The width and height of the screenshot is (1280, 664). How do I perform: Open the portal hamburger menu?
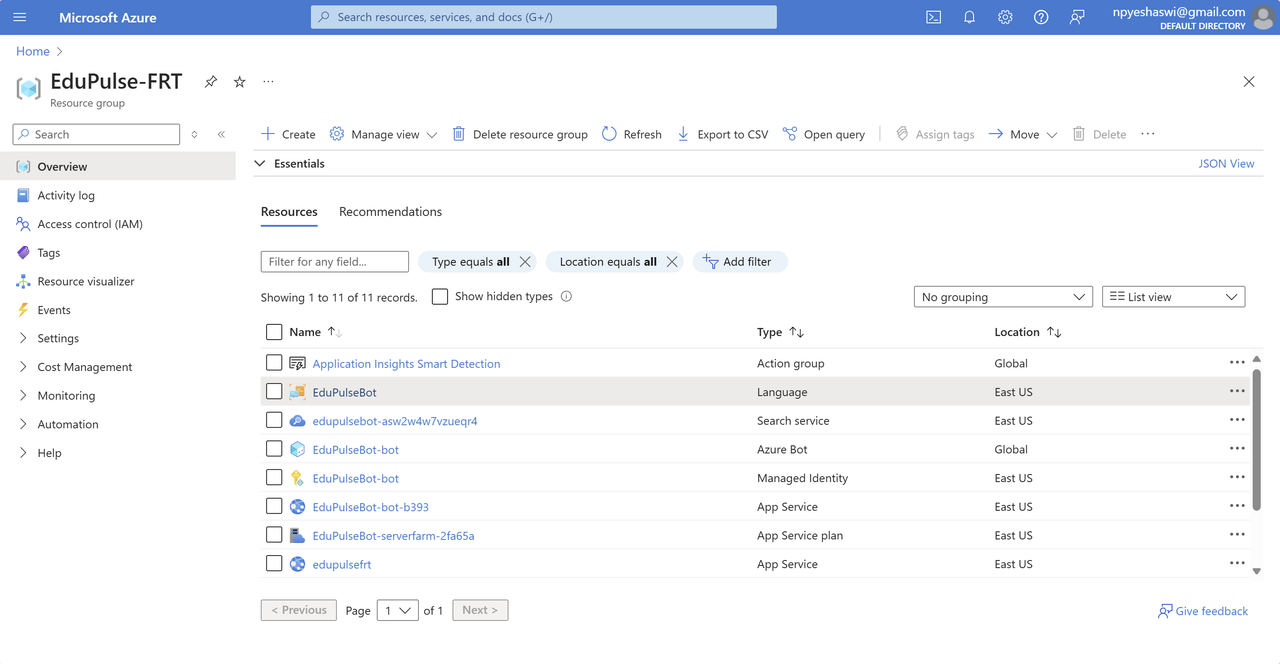pos(20,17)
